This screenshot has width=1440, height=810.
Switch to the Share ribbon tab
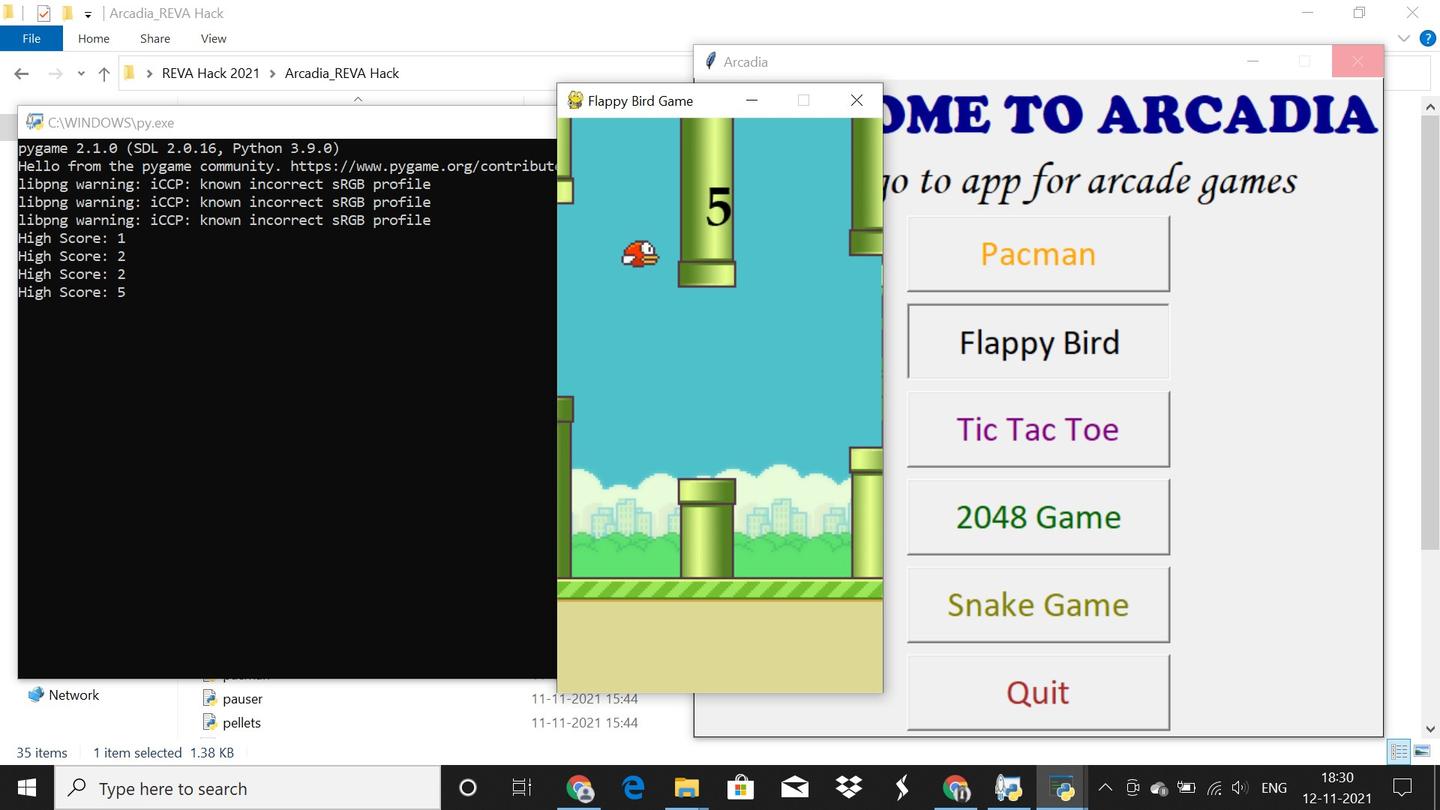tap(155, 38)
